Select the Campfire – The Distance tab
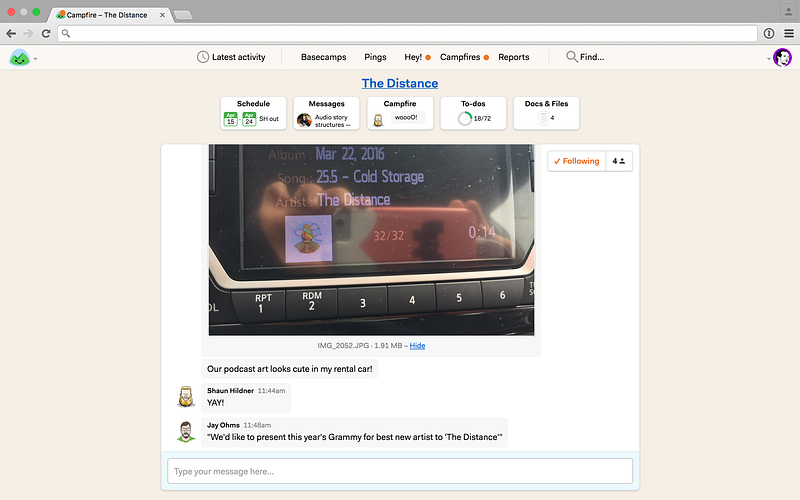Image resolution: width=800 pixels, height=500 pixels. click(109, 15)
